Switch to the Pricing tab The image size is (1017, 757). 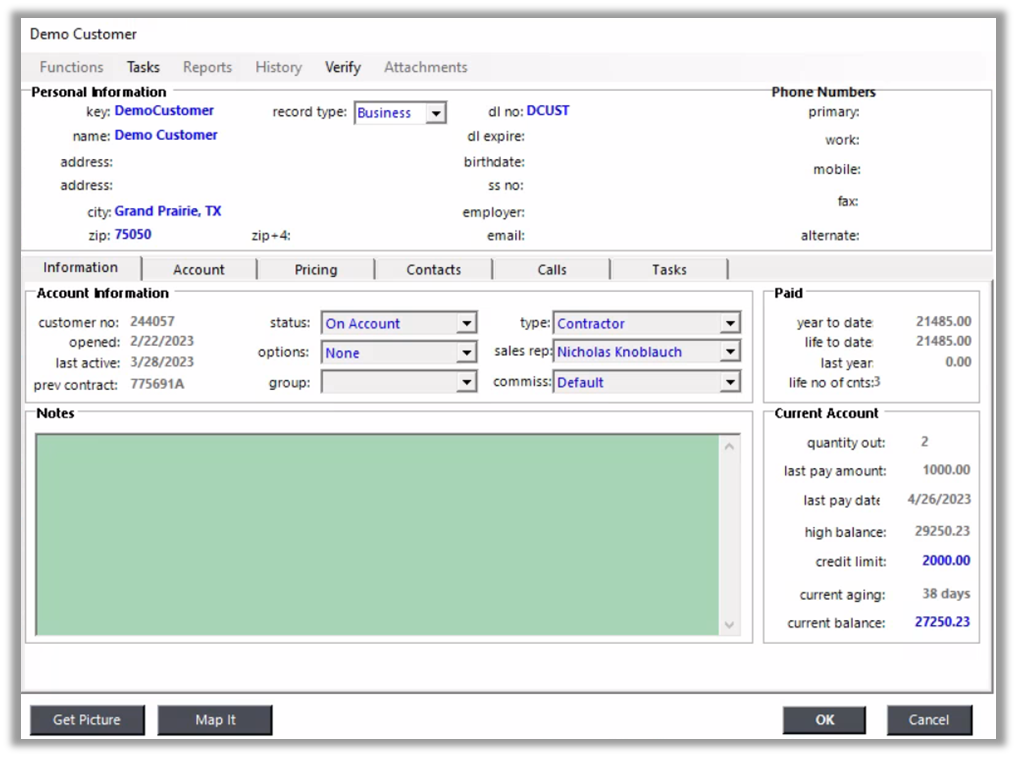tap(316, 269)
